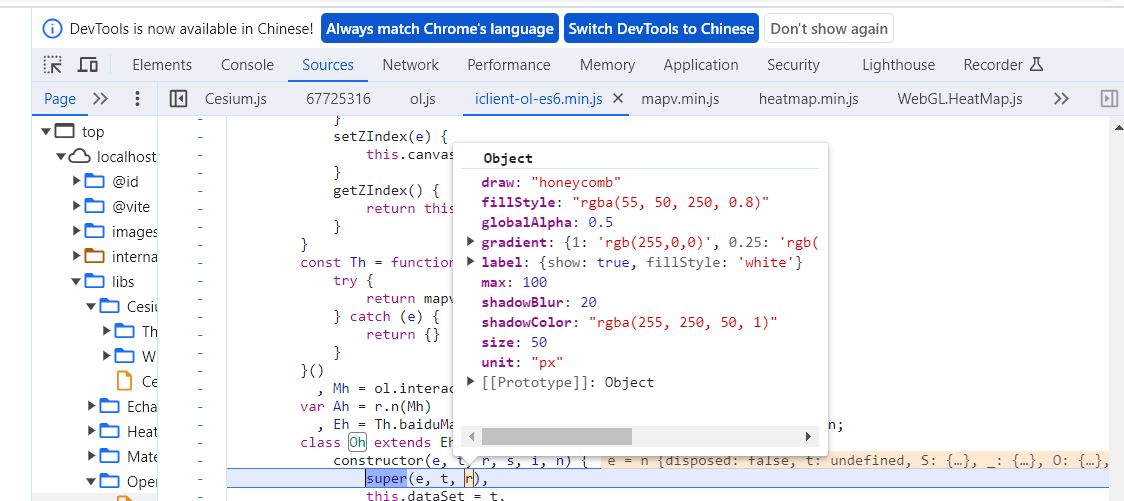
Task: Click the highlighted super keyword in code
Action: tap(386, 478)
